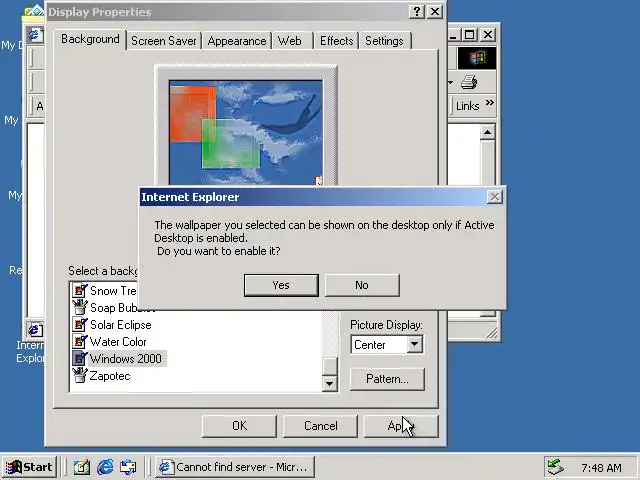640x480 pixels.
Task: Expand the Links toolbar chevron in IE
Action: tap(490, 102)
